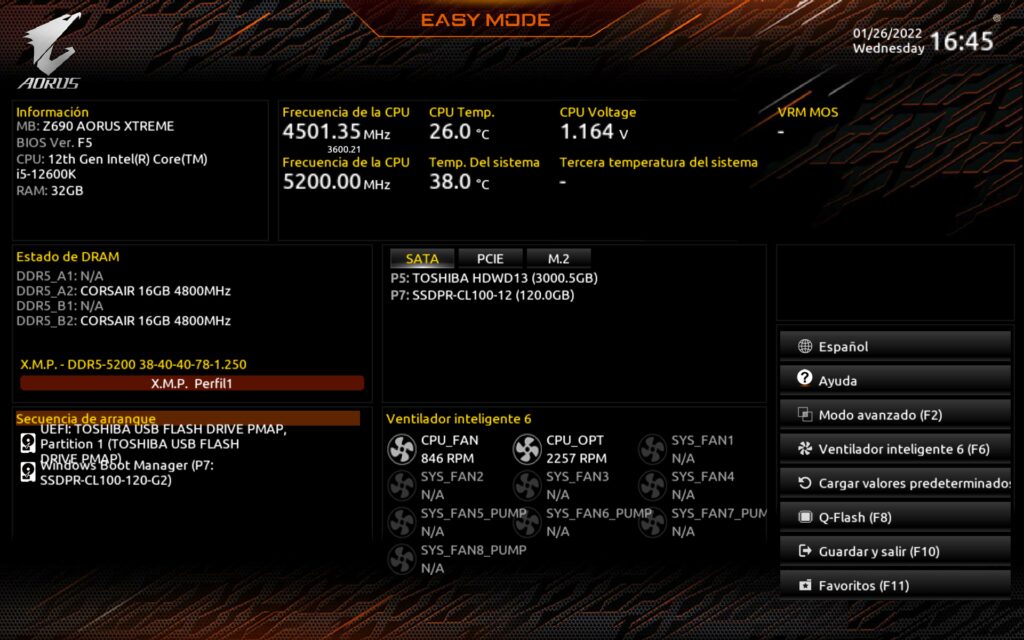Click the 4501.35 MHz CPU frequency value
This screenshot has height=640, width=1024.
click(x=336, y=132)
